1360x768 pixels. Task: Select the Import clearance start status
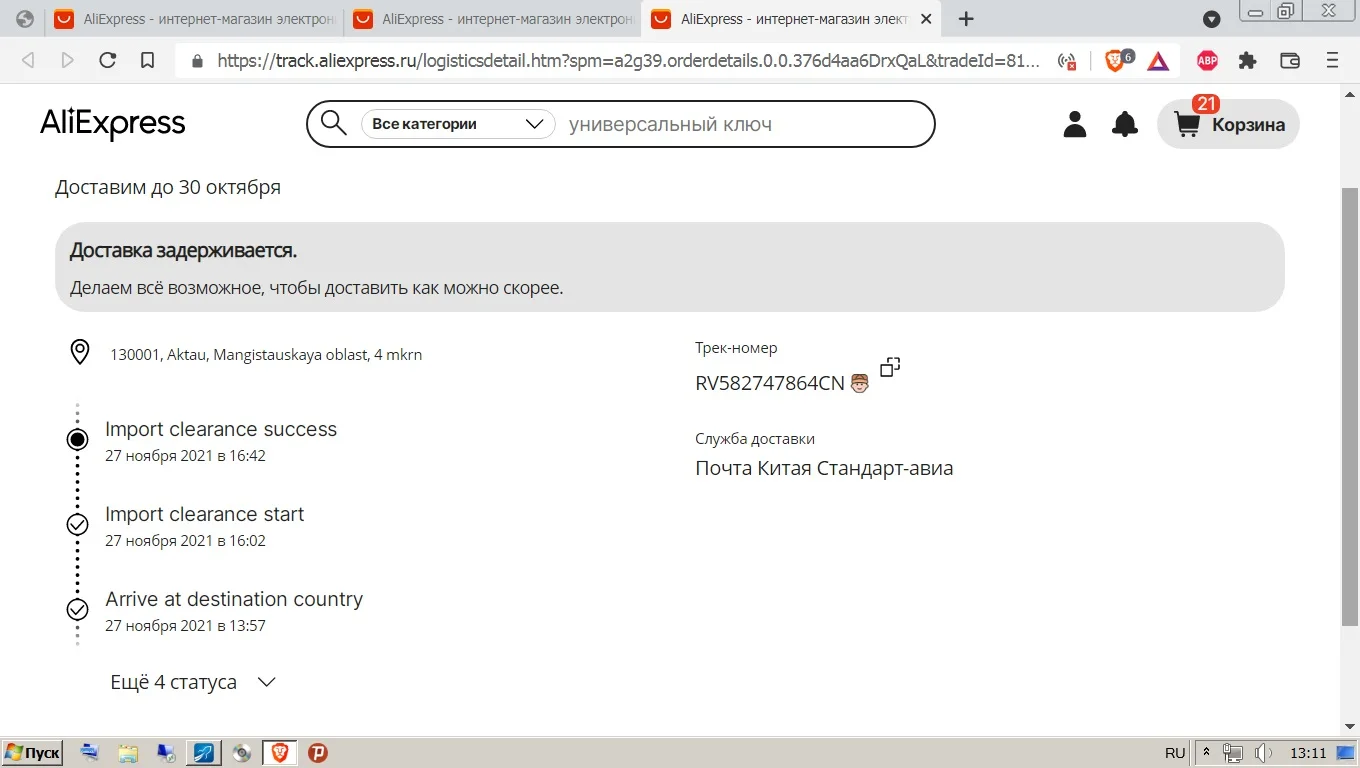[205, 514]
